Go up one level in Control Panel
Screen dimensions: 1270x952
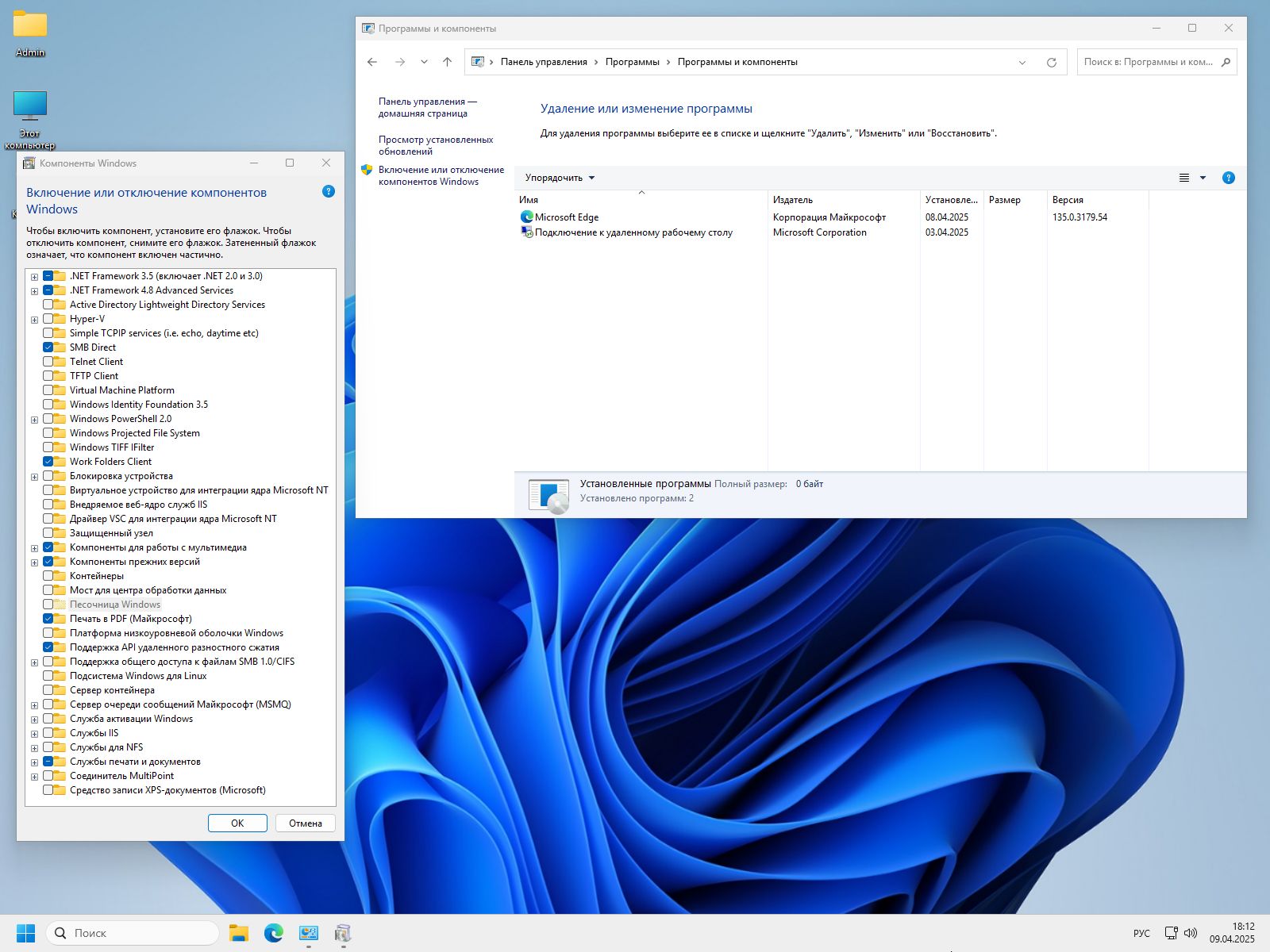[x=447, y=62]
